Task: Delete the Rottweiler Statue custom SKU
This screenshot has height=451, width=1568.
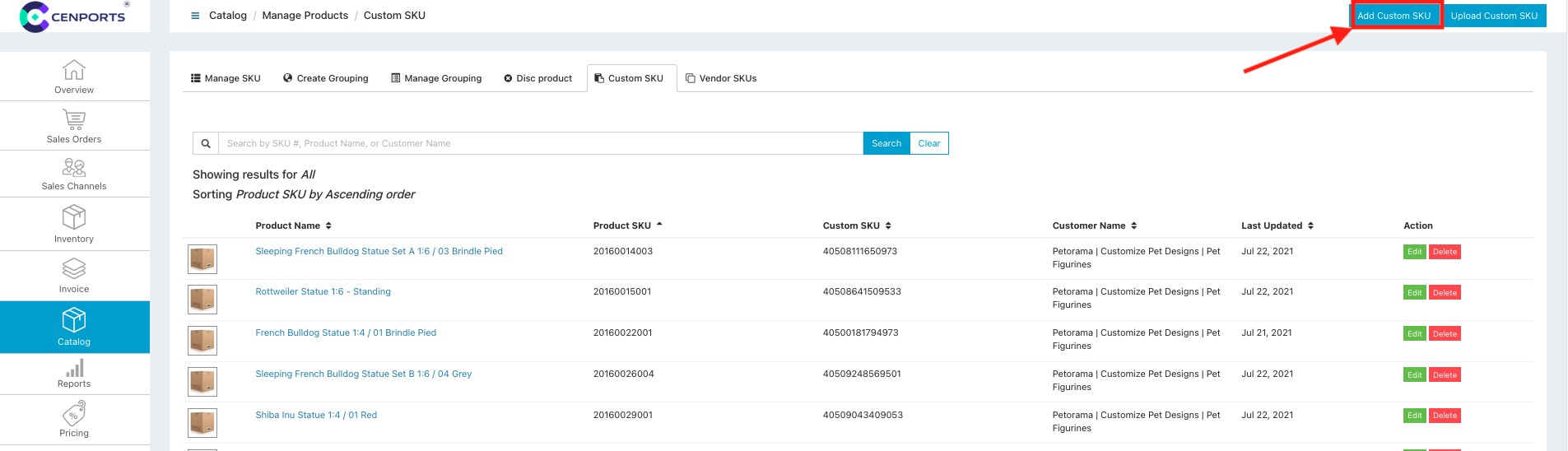Action: 1445,293
